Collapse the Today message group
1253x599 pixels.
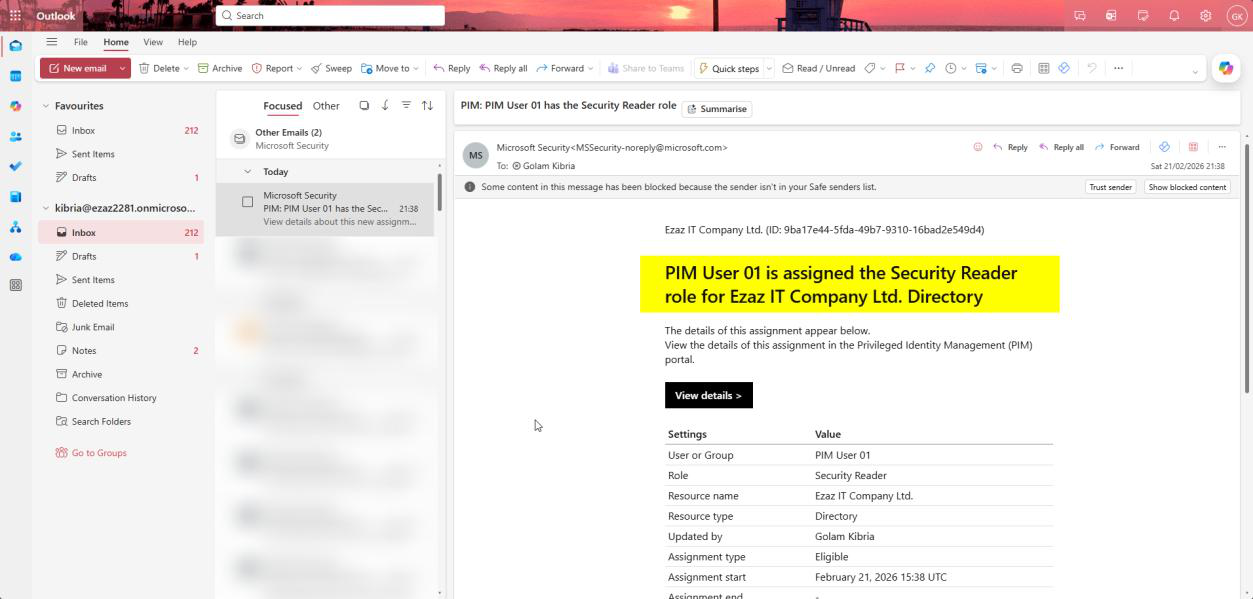click(248, 171)
